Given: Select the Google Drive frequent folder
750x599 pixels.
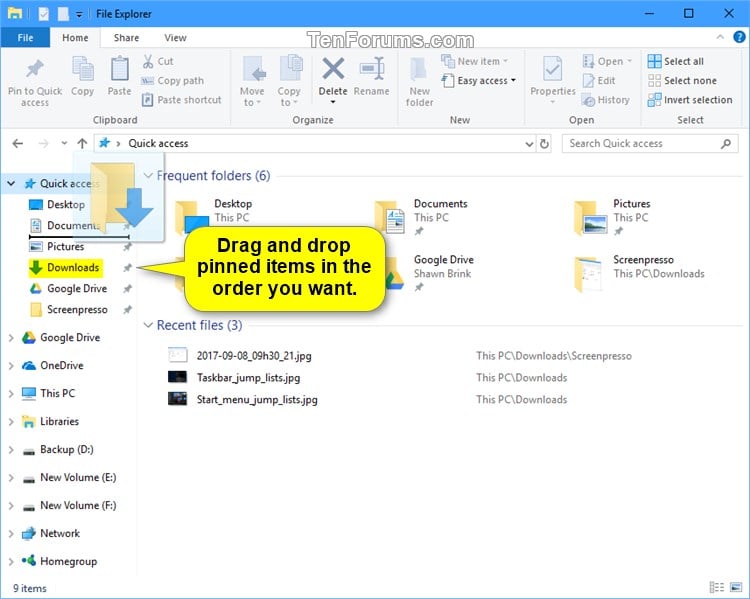Looking at the screenshot, I should 430,273.
